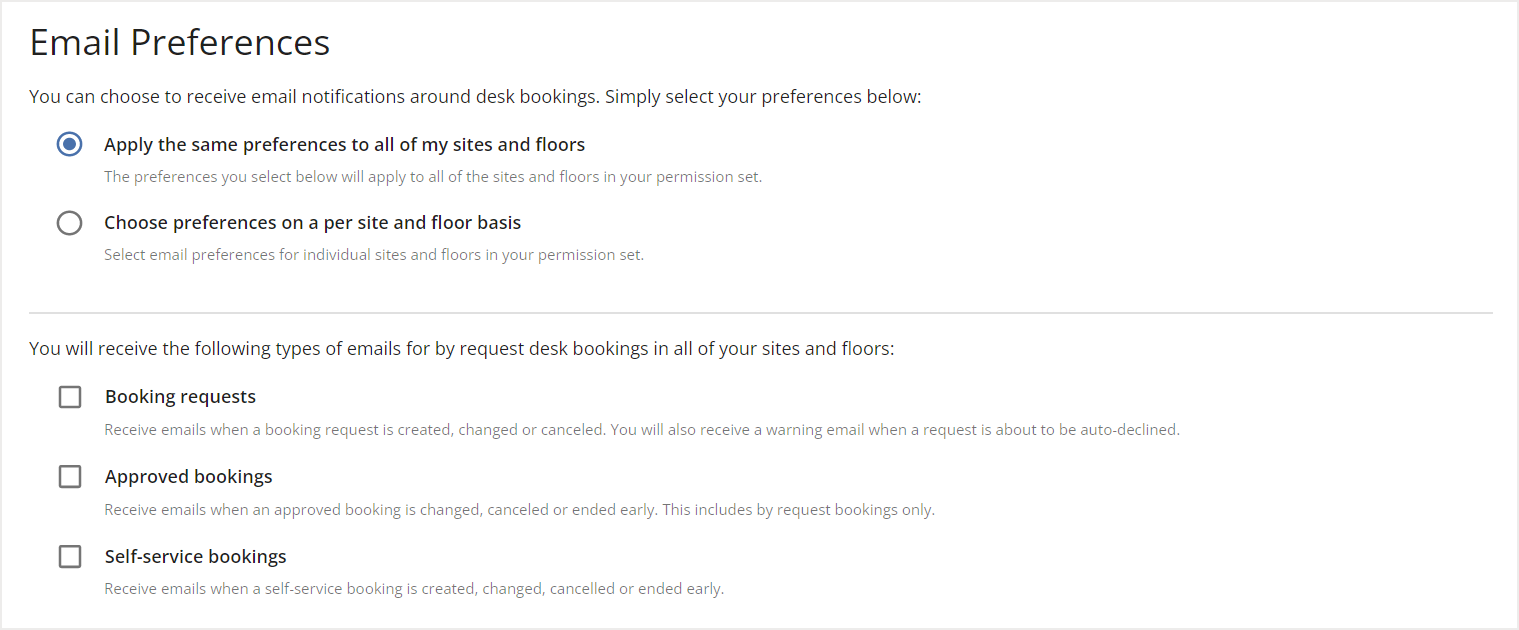This screenshot has width=1519, height=630.
Task: Click the auto-declined warning description text
Action: click(x=640, y=429)
